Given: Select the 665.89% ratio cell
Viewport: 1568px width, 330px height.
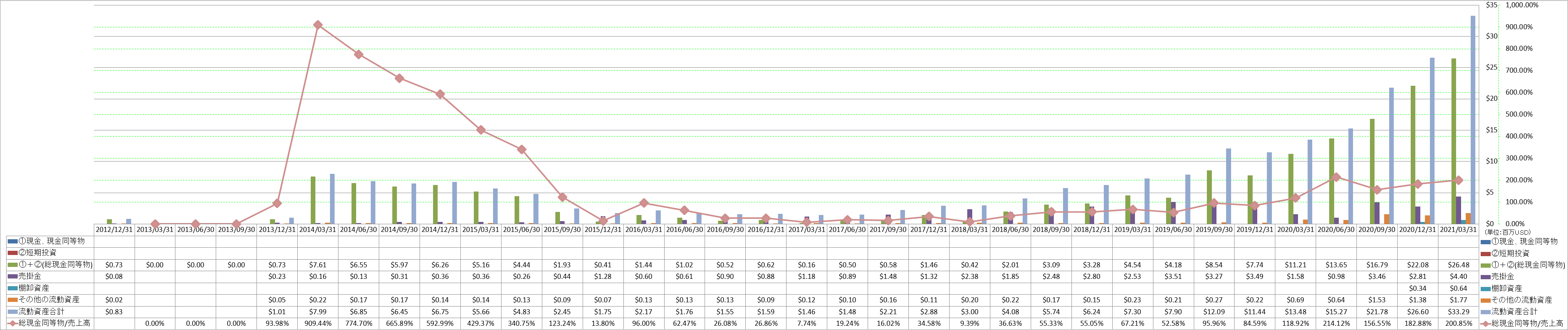Looking at the screenshot, I should click(x=399, y=323).
